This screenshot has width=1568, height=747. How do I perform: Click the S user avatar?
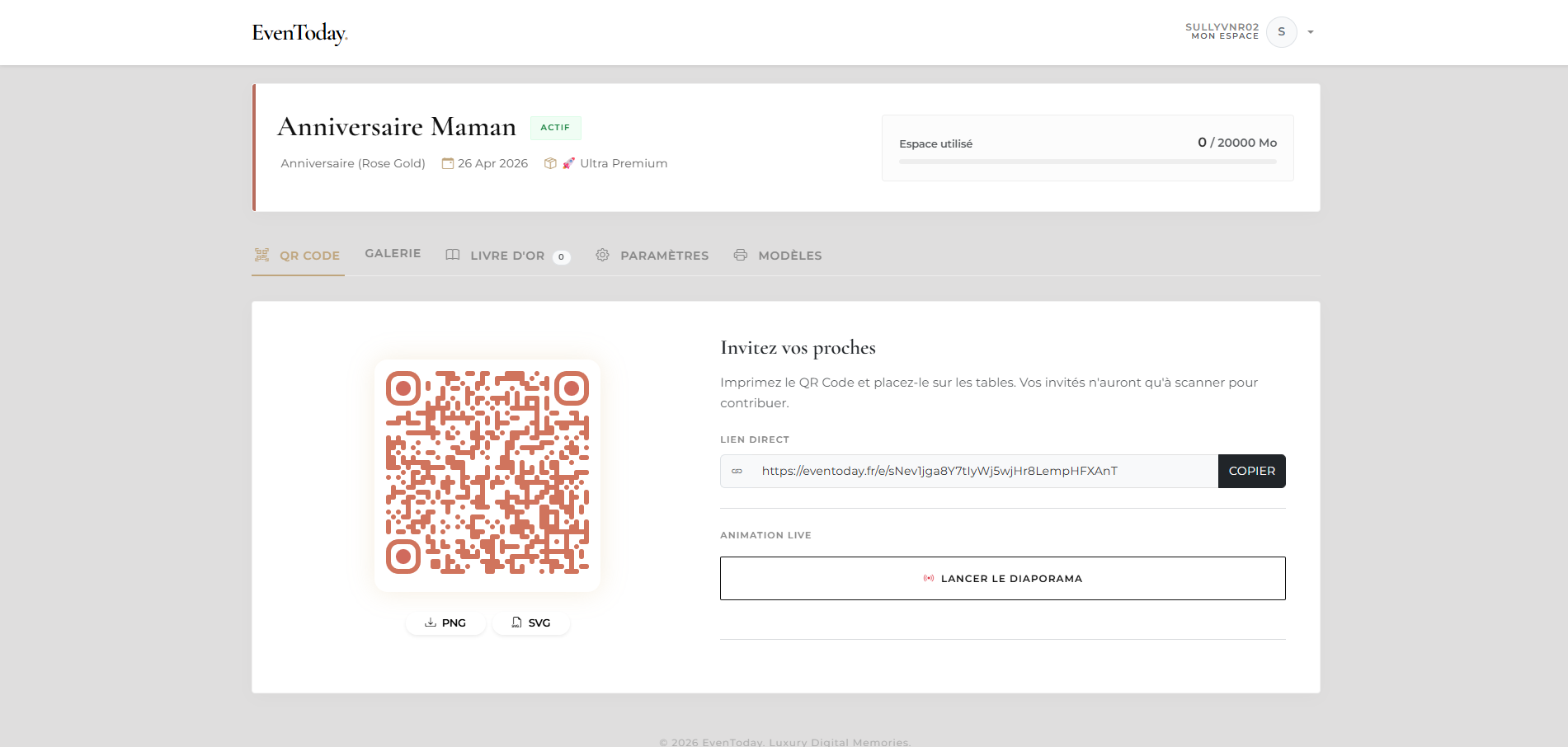click(1281, 32)
